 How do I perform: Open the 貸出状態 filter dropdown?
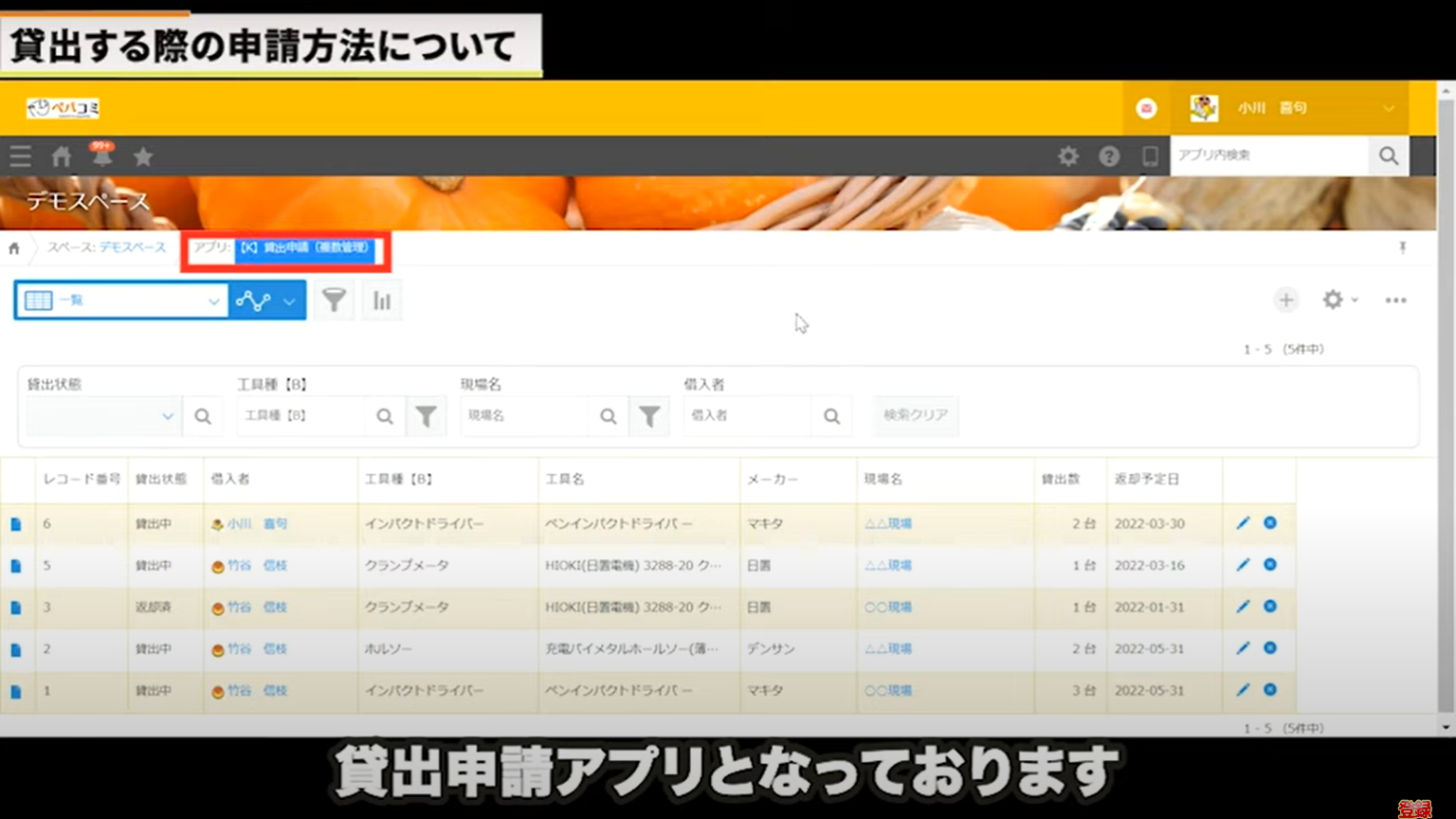101,415
